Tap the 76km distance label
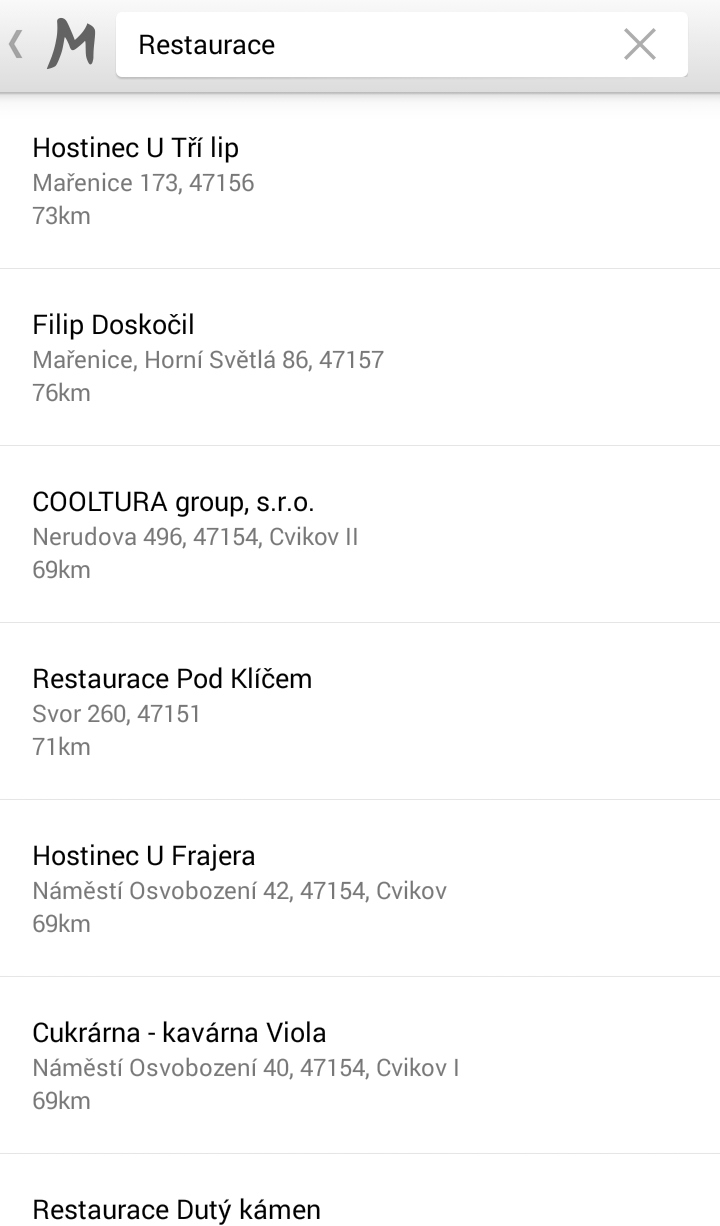This screenshot has width=720, height=1226. pyautogui.click(x=61, y=393)
